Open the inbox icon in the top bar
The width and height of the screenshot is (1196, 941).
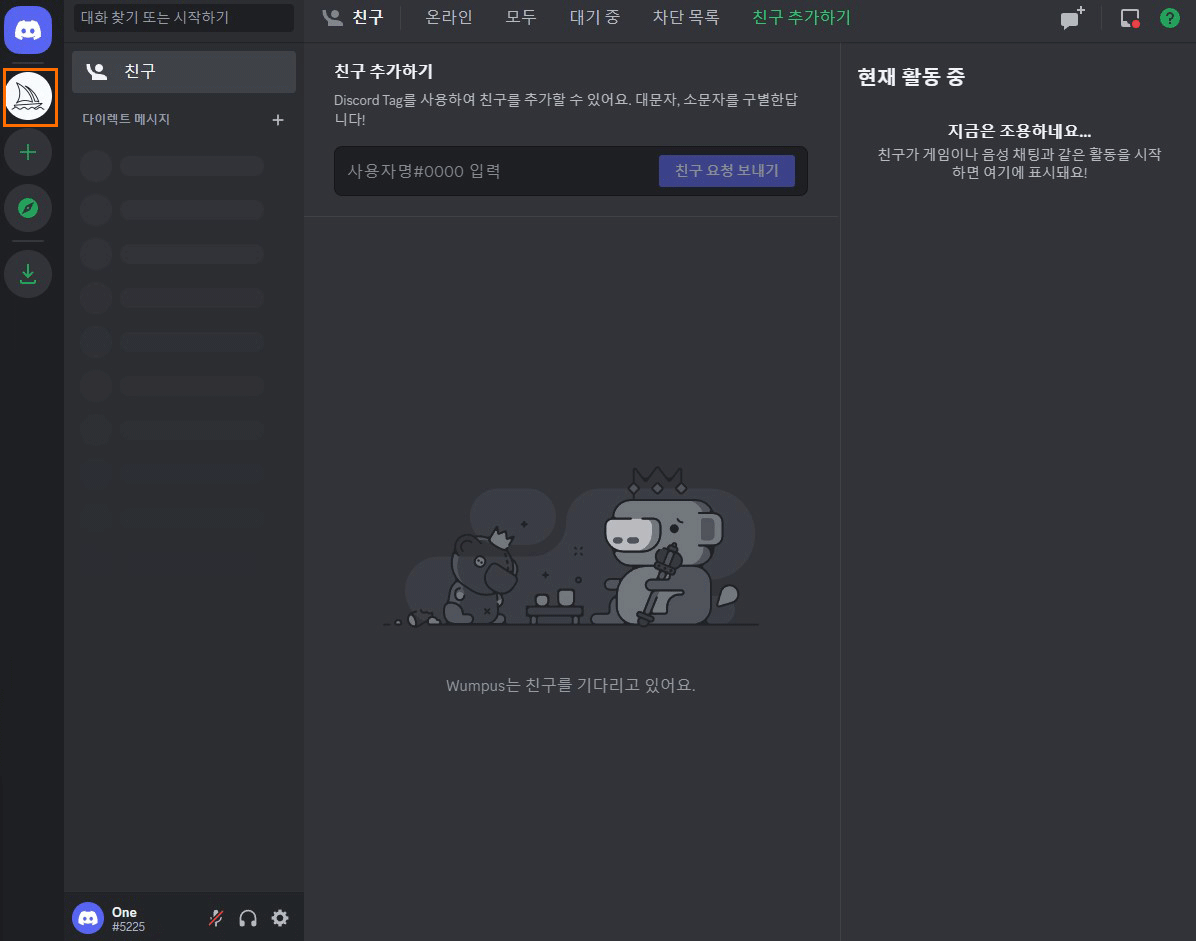point(1129,18)
